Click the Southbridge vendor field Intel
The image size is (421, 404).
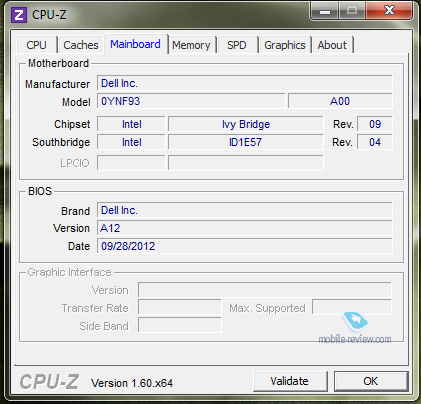(x=131, y=142)
